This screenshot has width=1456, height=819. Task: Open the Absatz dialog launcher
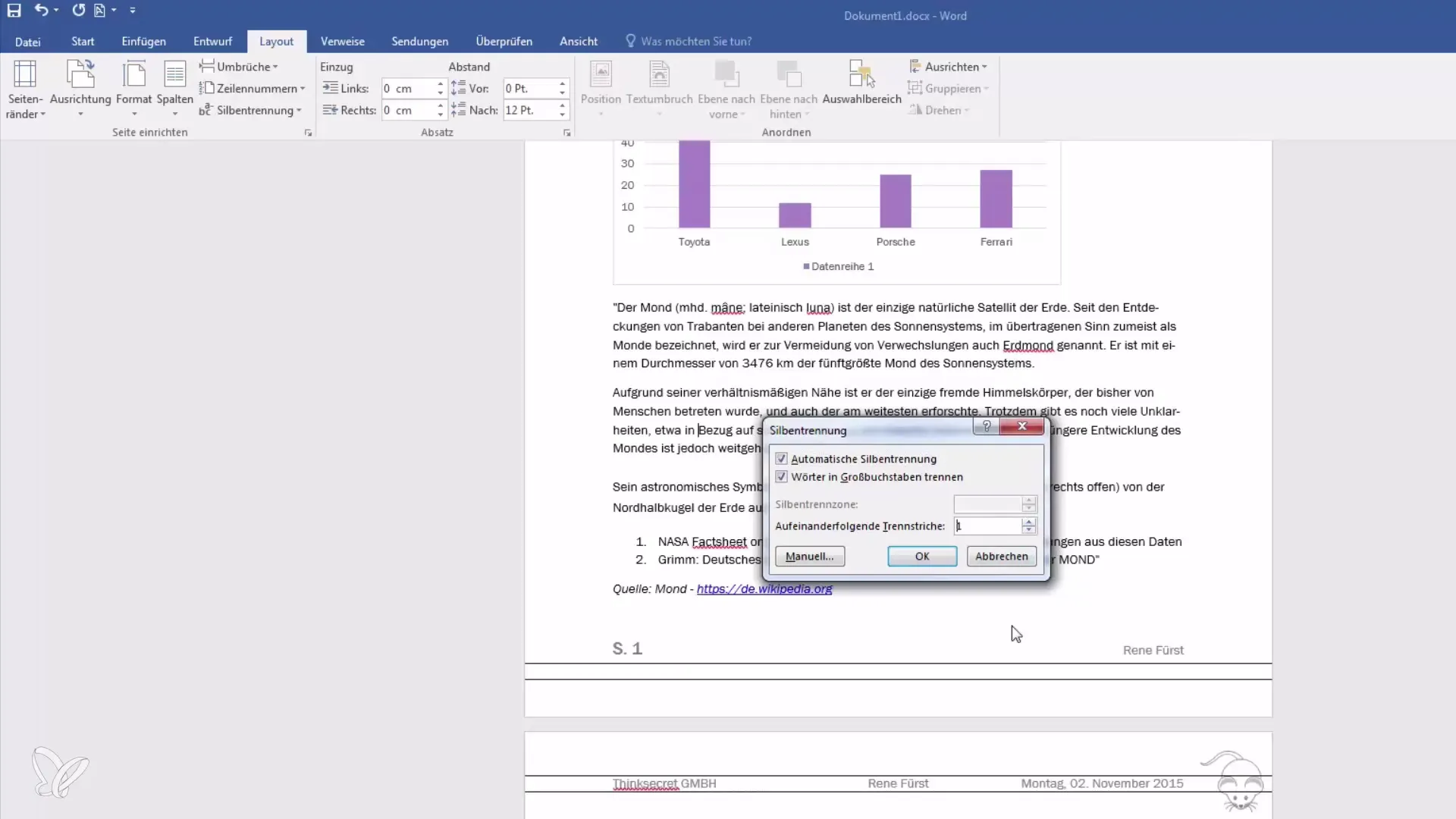pos(566,133)
